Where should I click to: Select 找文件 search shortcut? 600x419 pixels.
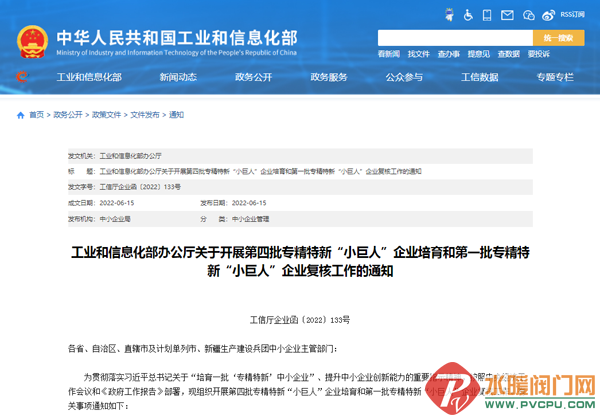click(x=419, y=54)
